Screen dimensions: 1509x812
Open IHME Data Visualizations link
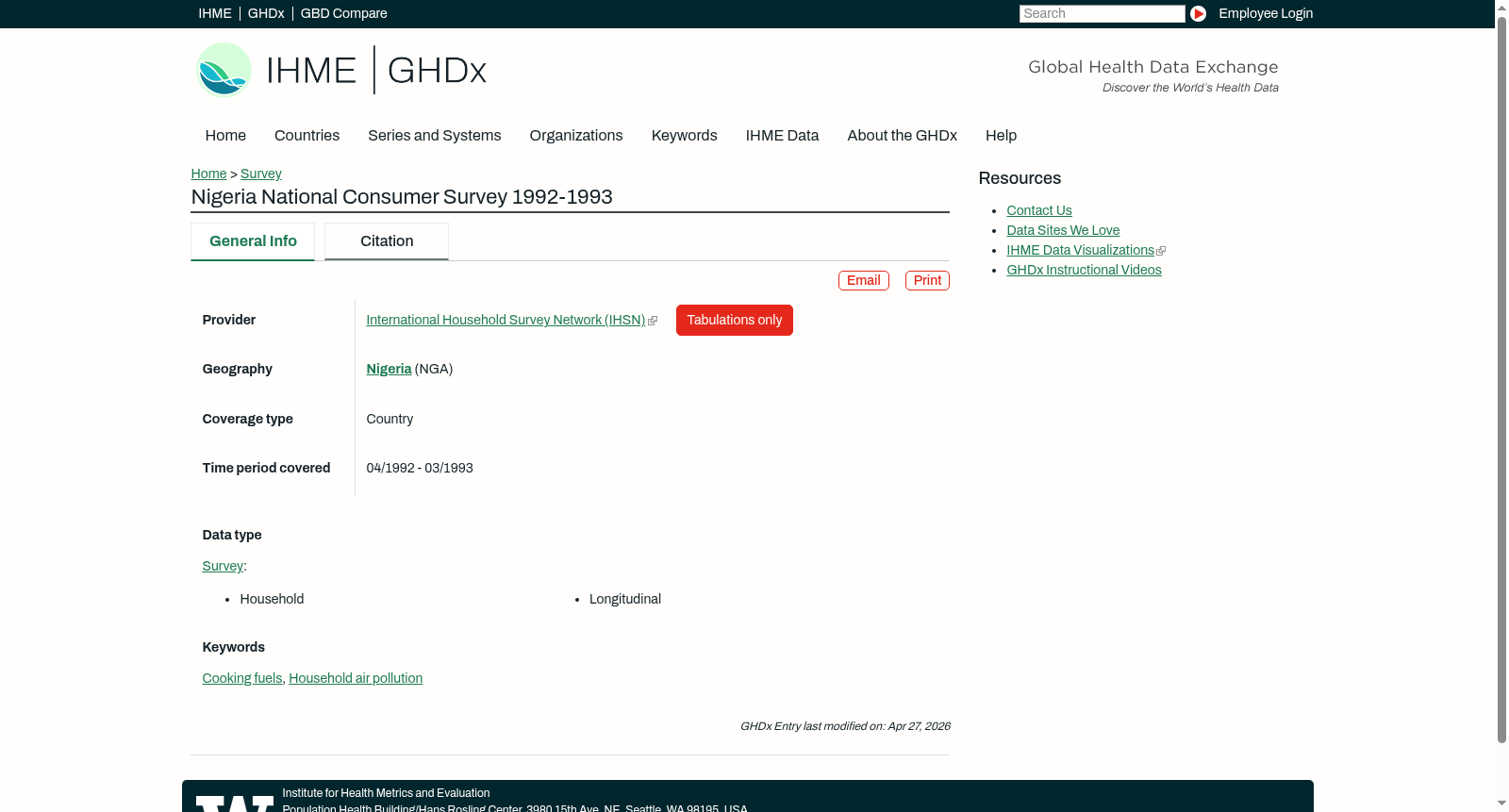(x=1080, y=251)
